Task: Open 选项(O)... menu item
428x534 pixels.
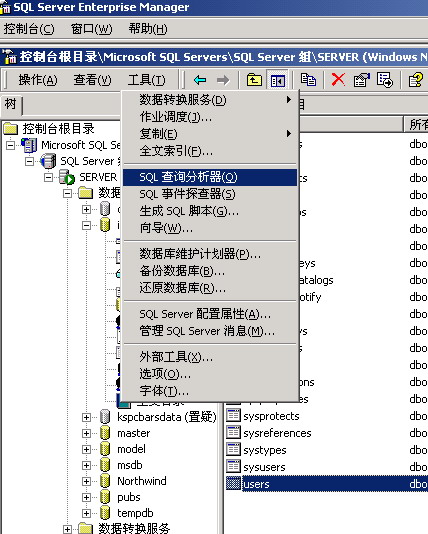Action: click(x=210, y=374)
